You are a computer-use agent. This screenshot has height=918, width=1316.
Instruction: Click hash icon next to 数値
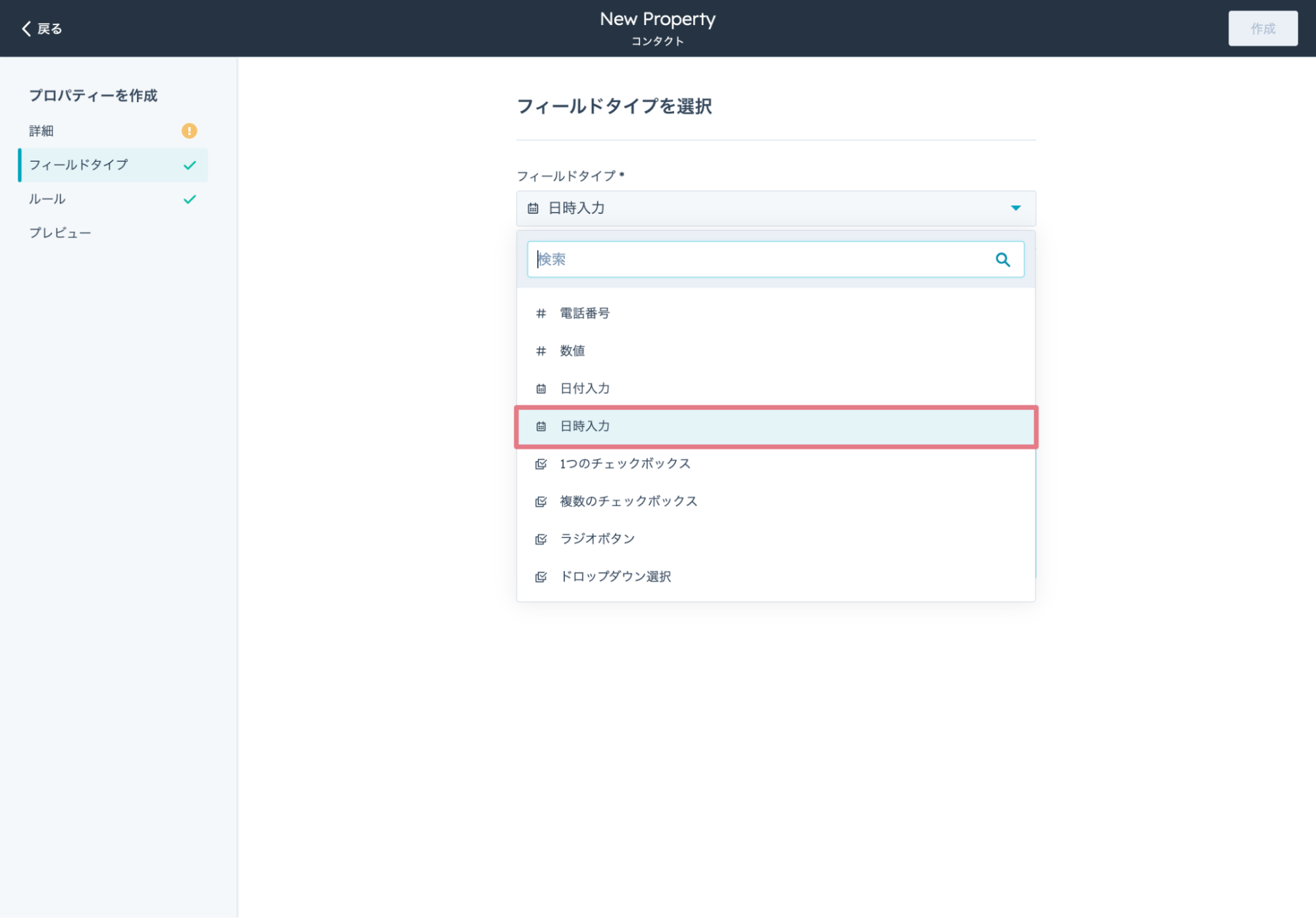coord(540,351)
